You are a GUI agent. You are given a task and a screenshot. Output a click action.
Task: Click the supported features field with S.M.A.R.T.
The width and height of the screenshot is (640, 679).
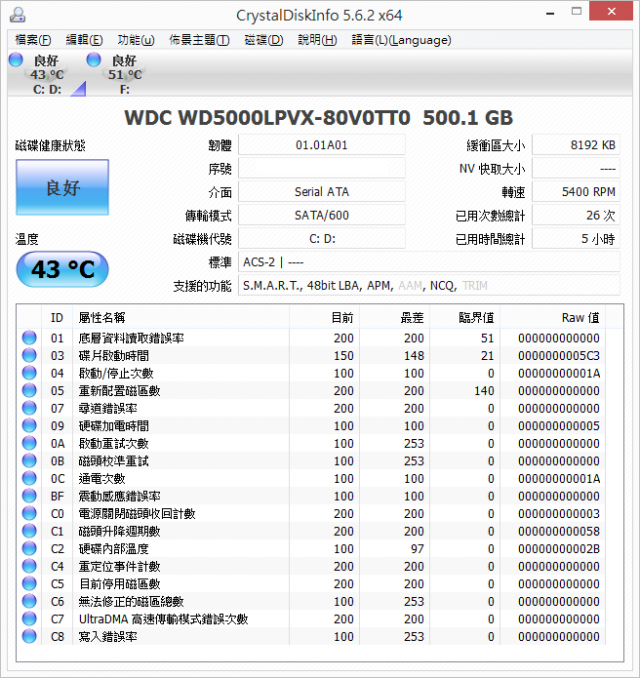[429, 285]
